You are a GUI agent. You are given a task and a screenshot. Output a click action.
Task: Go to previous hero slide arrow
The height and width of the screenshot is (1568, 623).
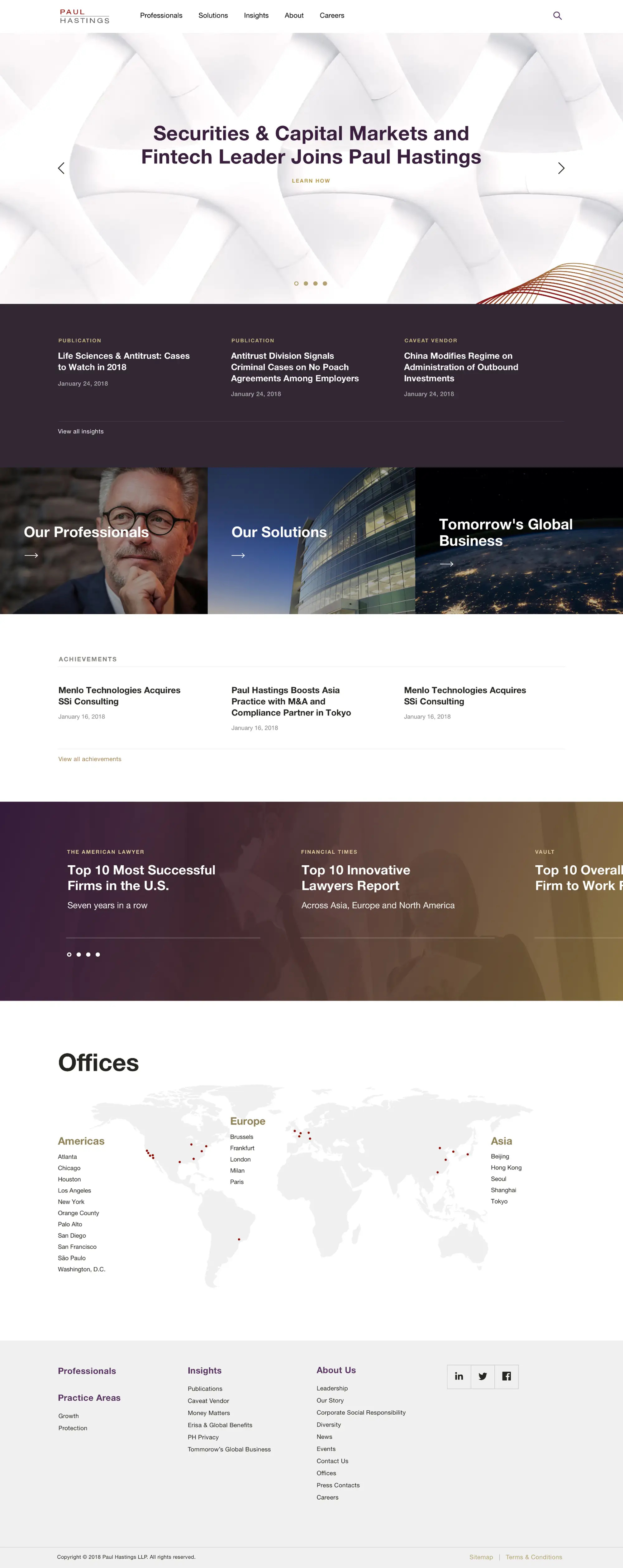(61, 168)
